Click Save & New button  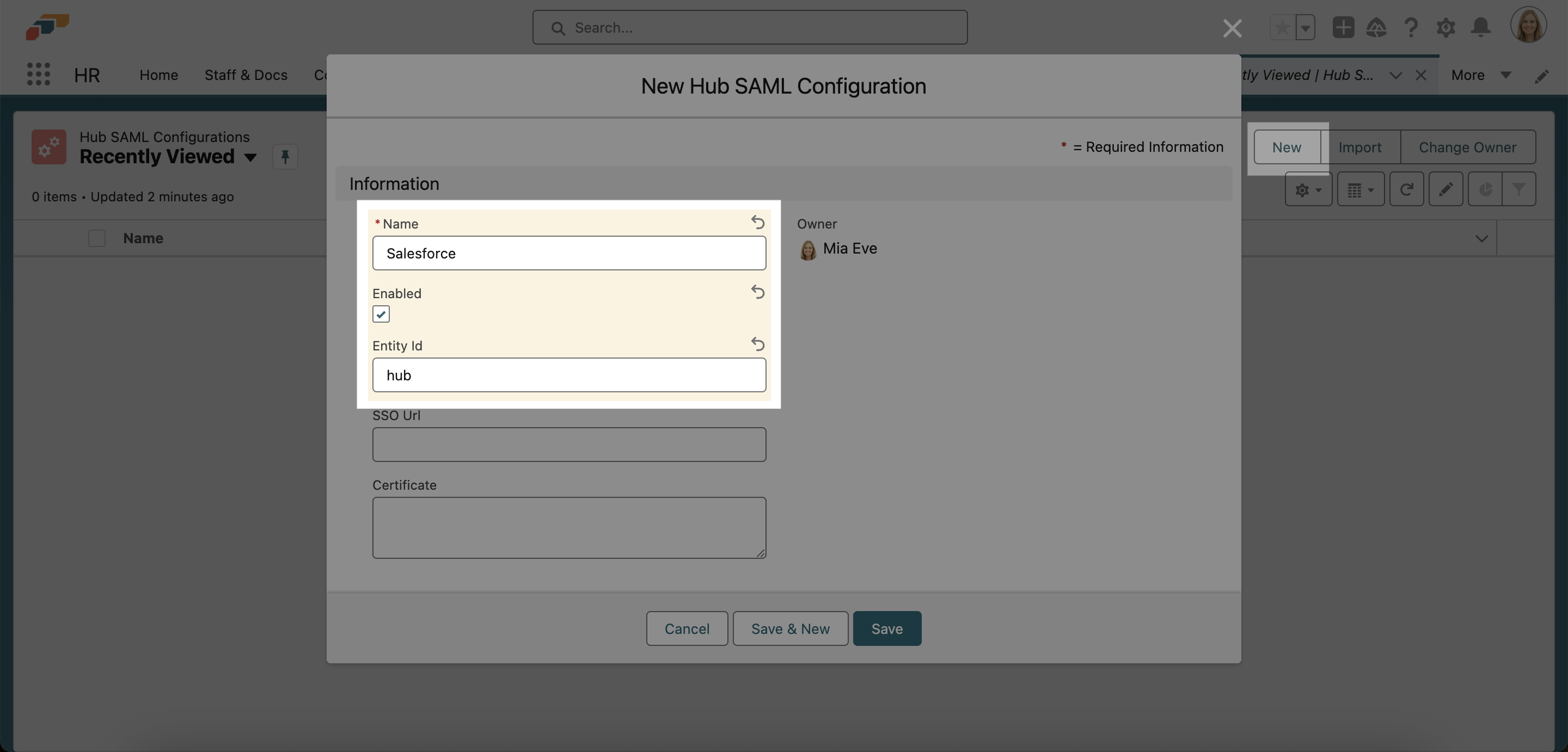[789, 628]
